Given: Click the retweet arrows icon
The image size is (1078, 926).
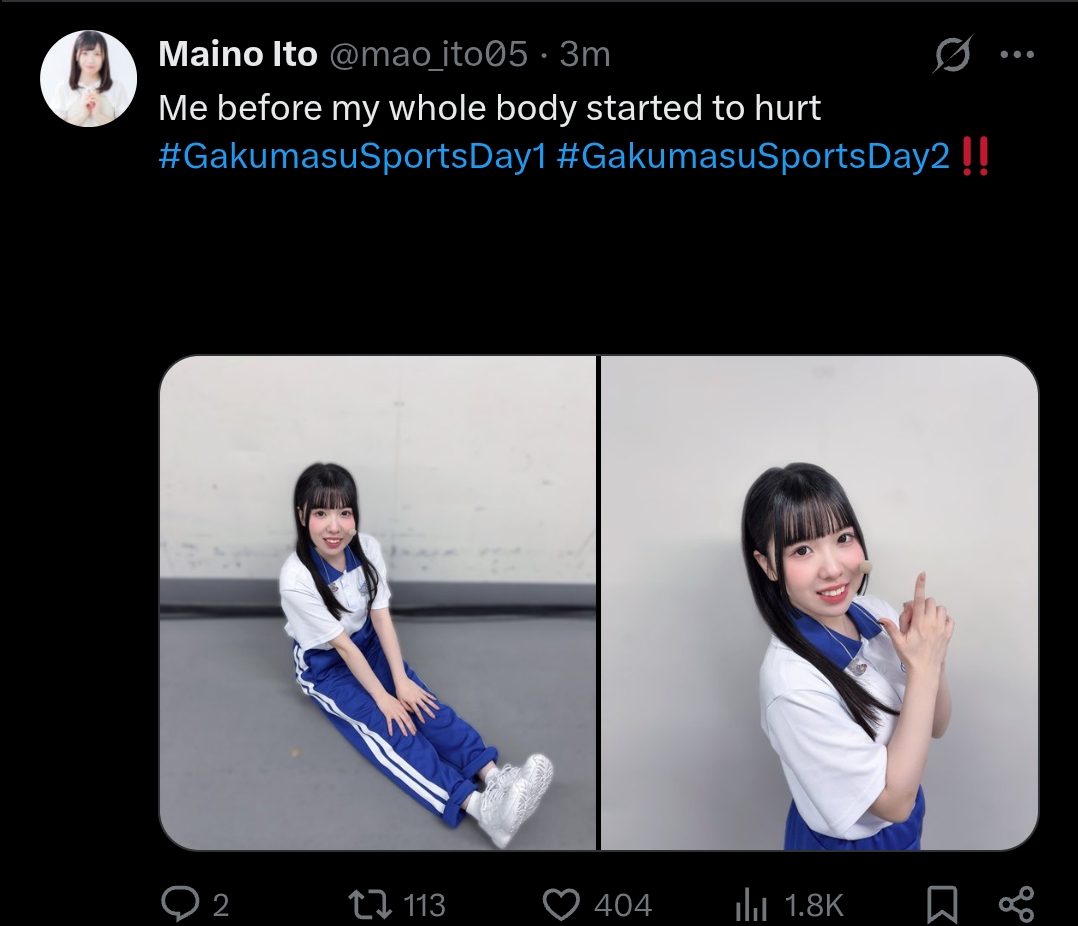Looking at the screenshot, I should pos(370,904).
